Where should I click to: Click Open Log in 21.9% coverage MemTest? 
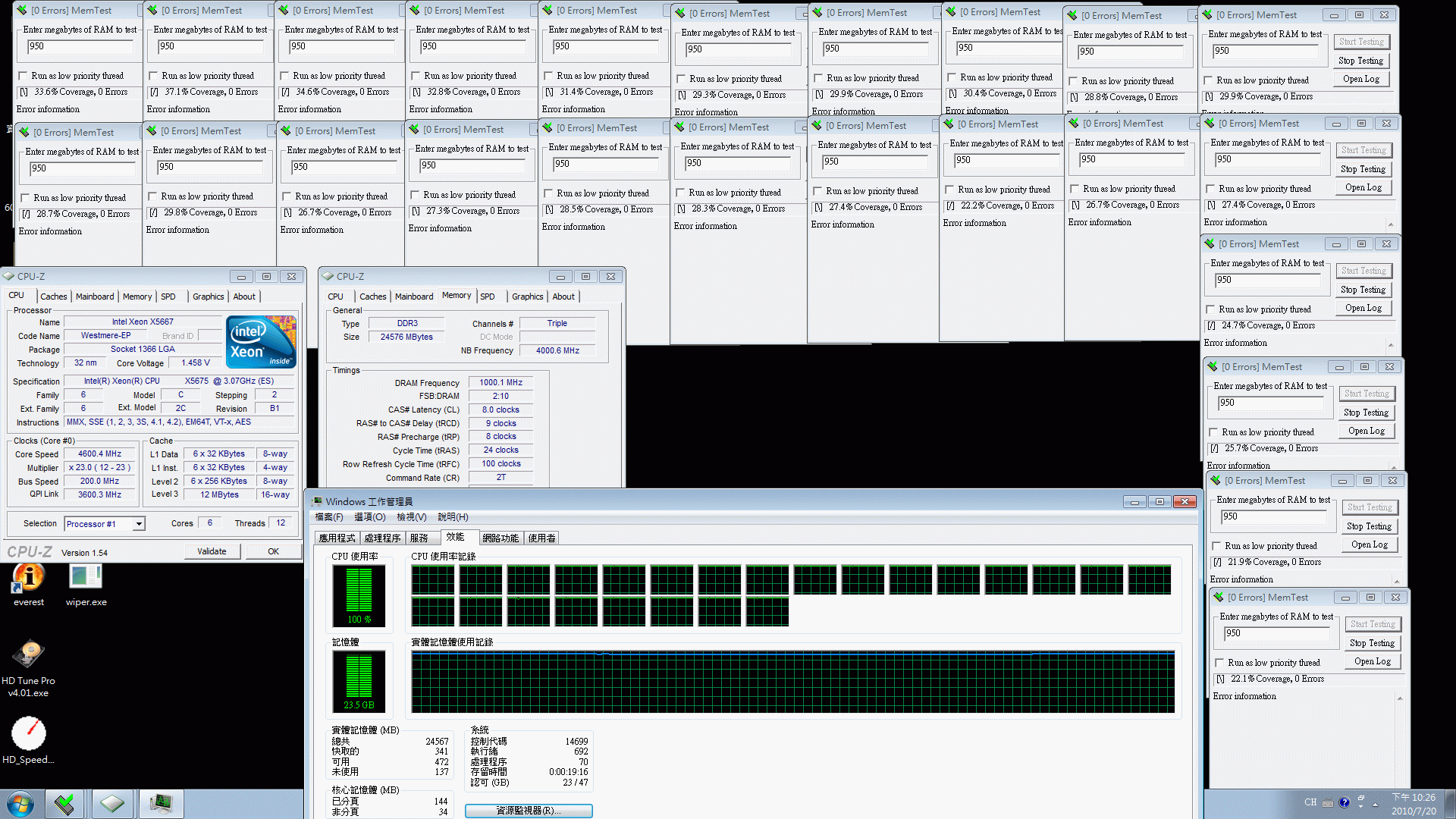pos(1370,544)
